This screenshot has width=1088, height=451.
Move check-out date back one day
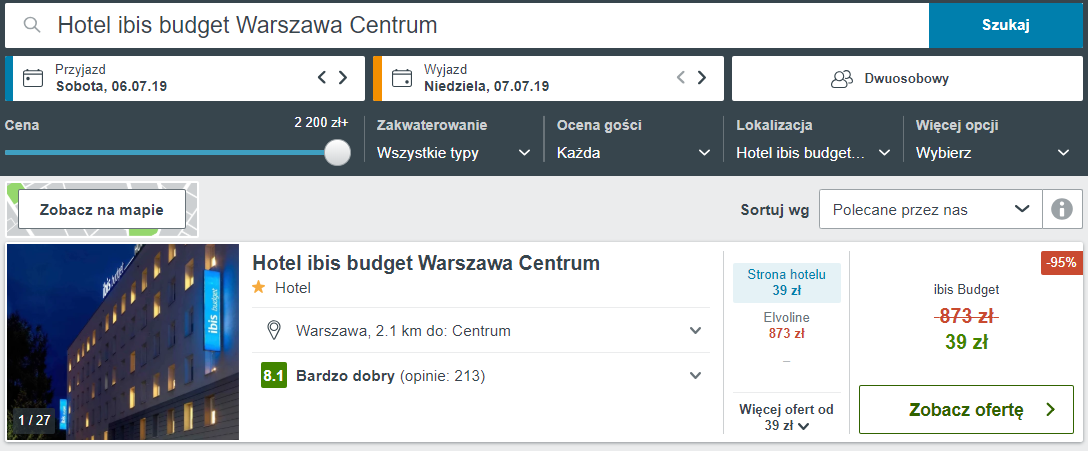point(681,78)
